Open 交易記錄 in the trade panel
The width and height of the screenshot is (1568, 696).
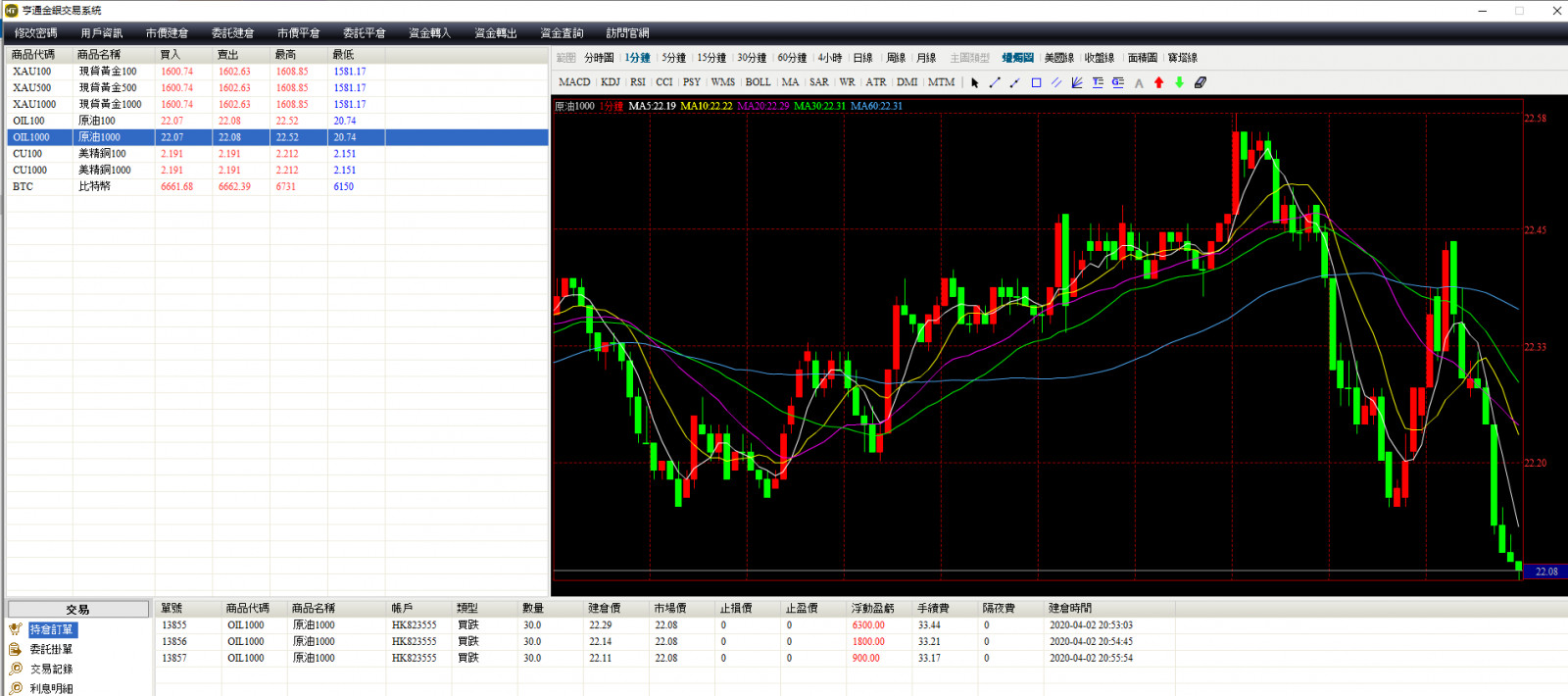[51, 669]
